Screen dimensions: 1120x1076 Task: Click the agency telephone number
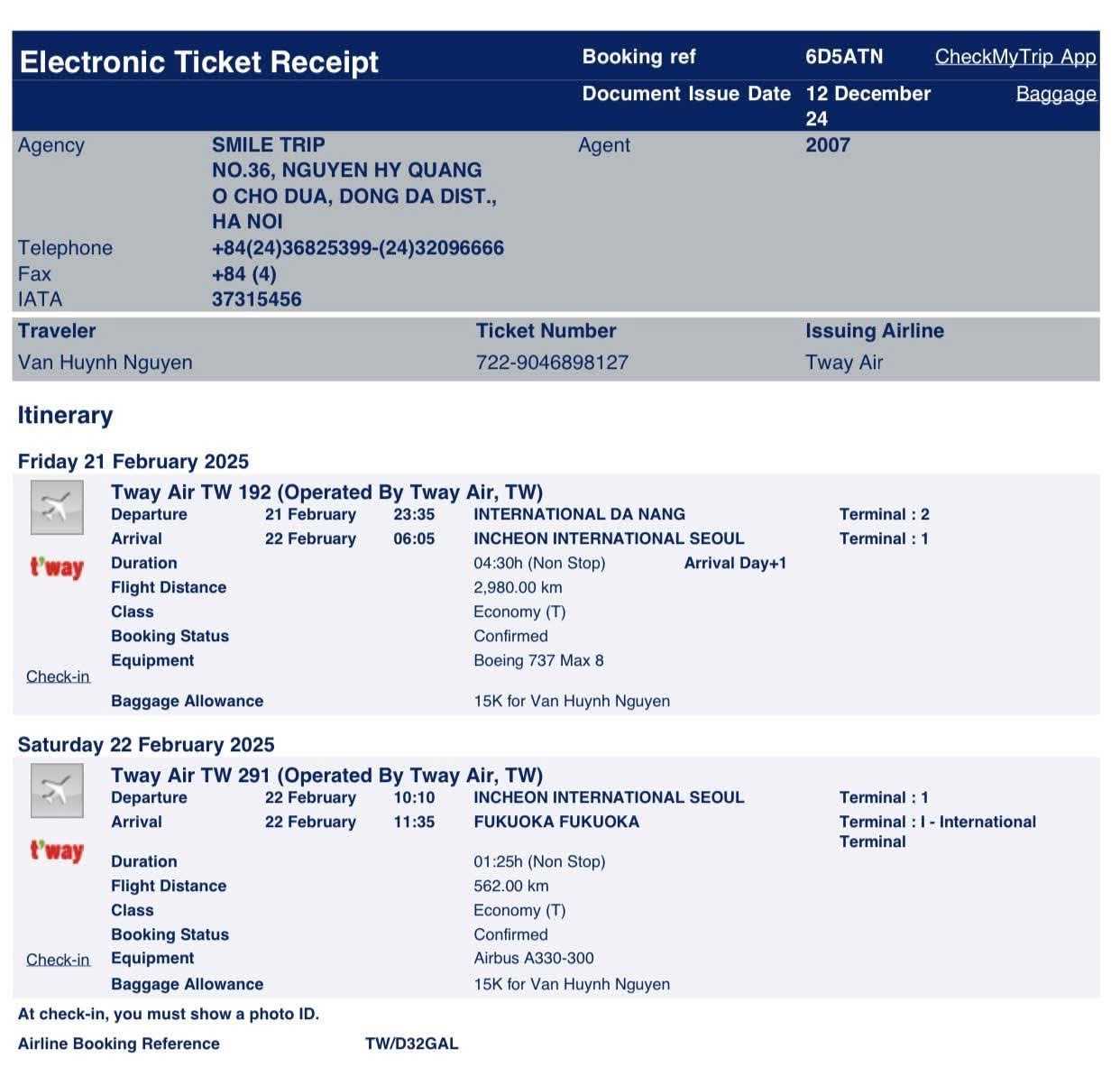click(x=357, y=248)
